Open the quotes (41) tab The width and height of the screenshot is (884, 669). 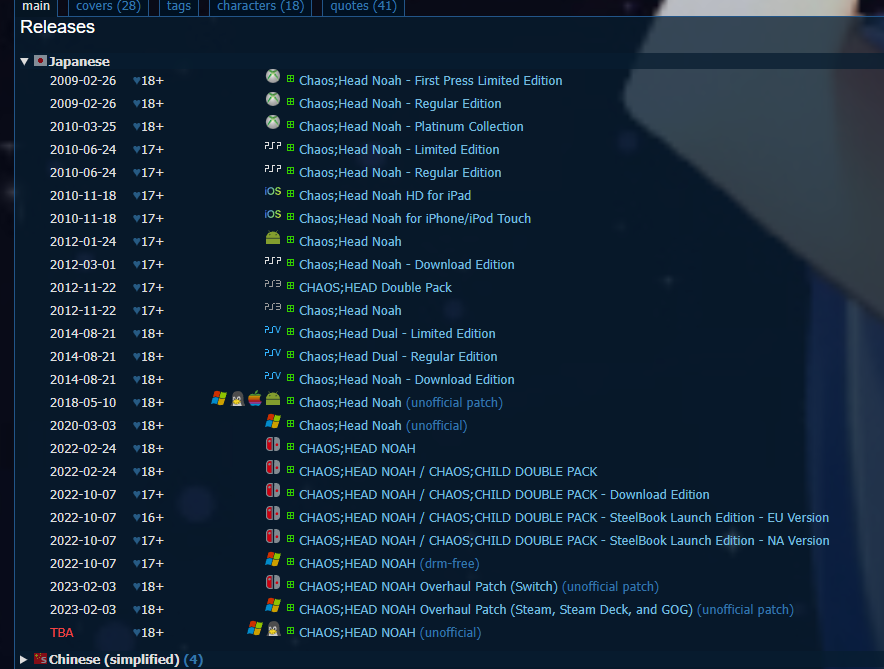(x=364, y=6)
